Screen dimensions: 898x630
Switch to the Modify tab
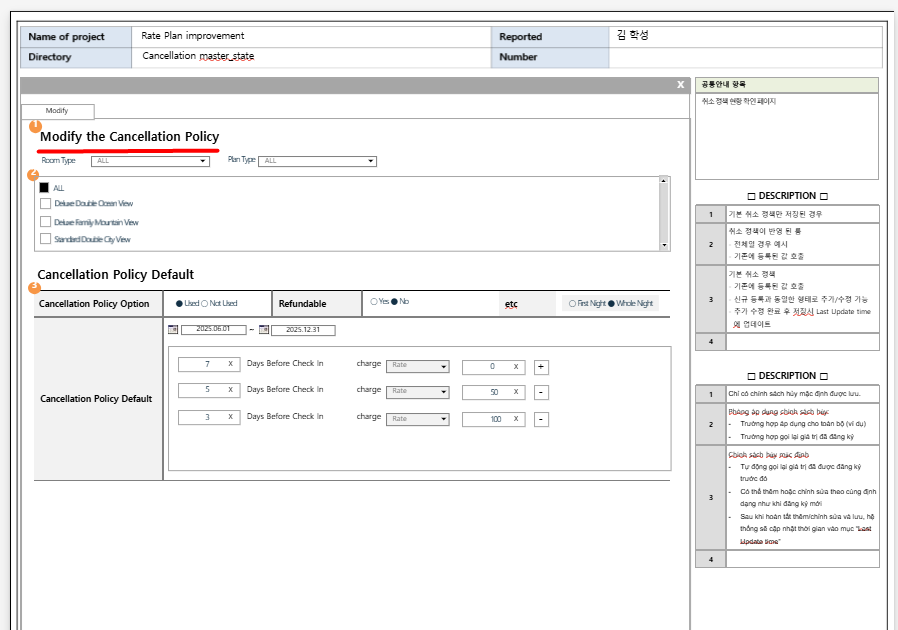57,111
